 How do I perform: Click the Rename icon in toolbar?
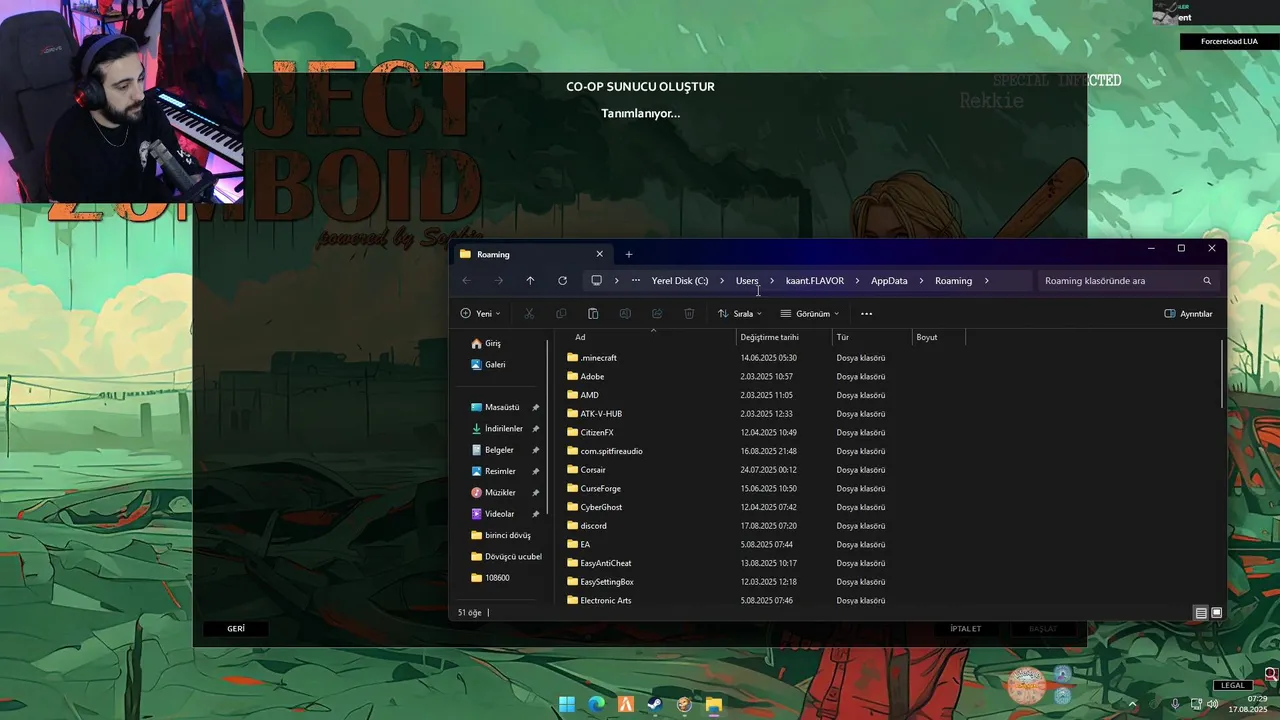(625, 314)
